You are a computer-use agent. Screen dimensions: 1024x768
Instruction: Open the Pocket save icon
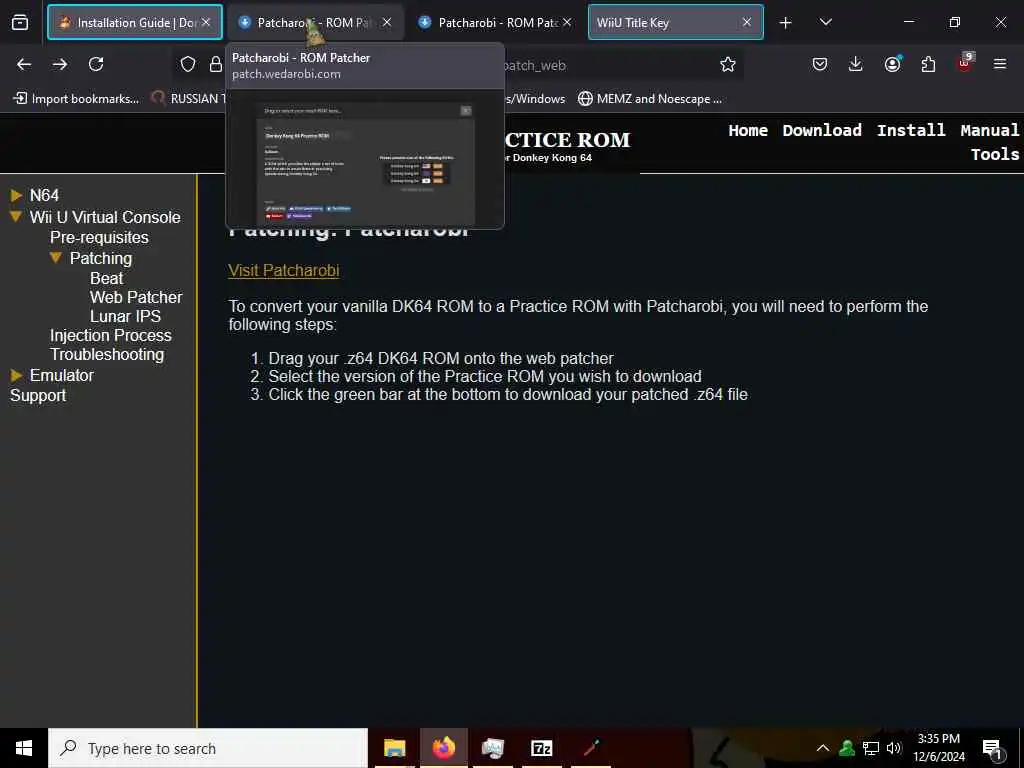820,64
